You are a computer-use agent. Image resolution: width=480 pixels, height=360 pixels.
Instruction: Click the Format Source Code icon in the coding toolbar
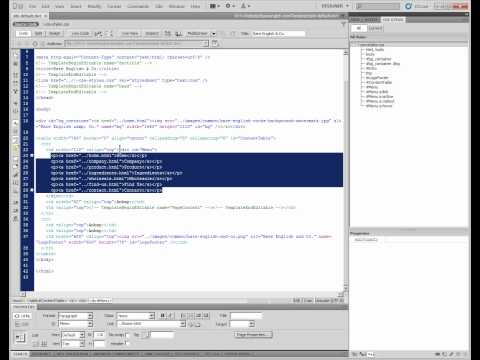(x=15, y=219)
